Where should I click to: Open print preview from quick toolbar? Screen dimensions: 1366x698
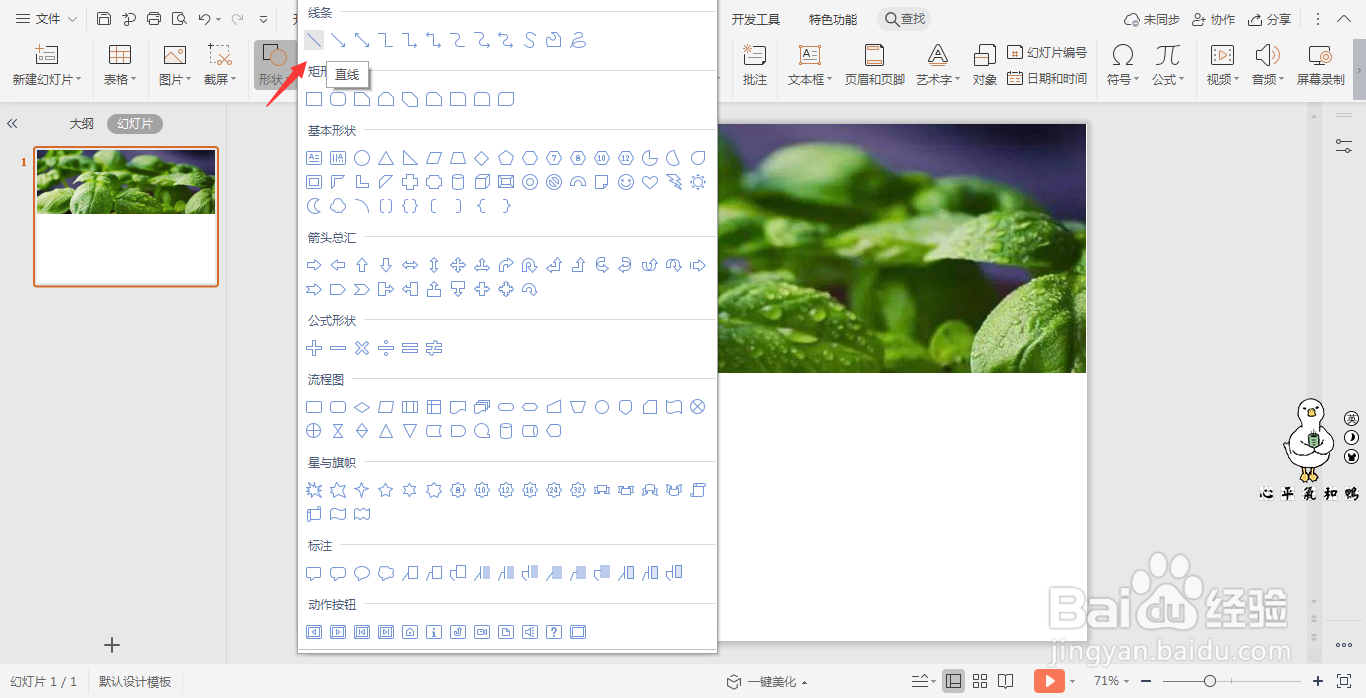point(179,19)
